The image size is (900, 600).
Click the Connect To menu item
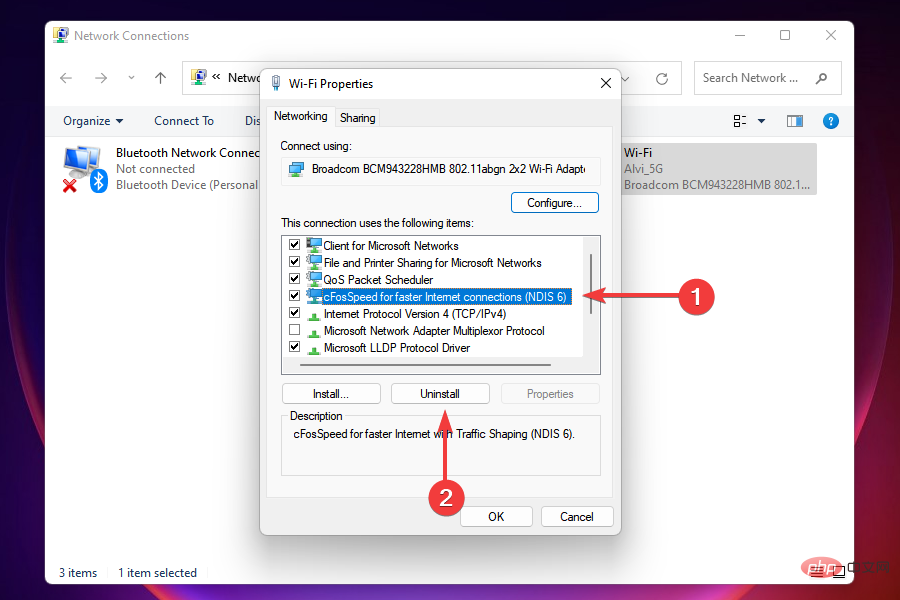click(183, 120)
